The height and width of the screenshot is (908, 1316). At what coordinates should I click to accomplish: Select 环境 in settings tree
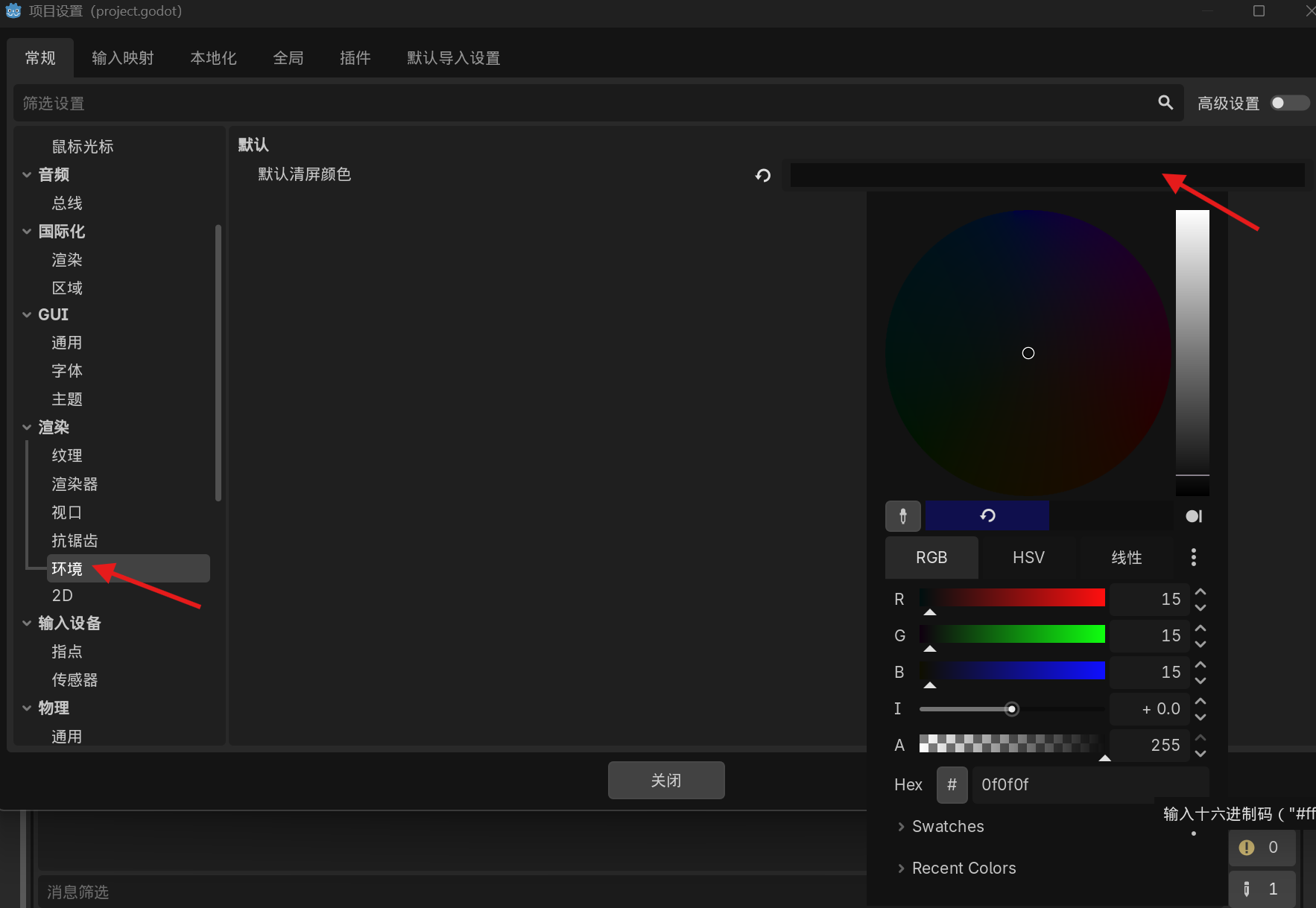(x=128, y=568)
